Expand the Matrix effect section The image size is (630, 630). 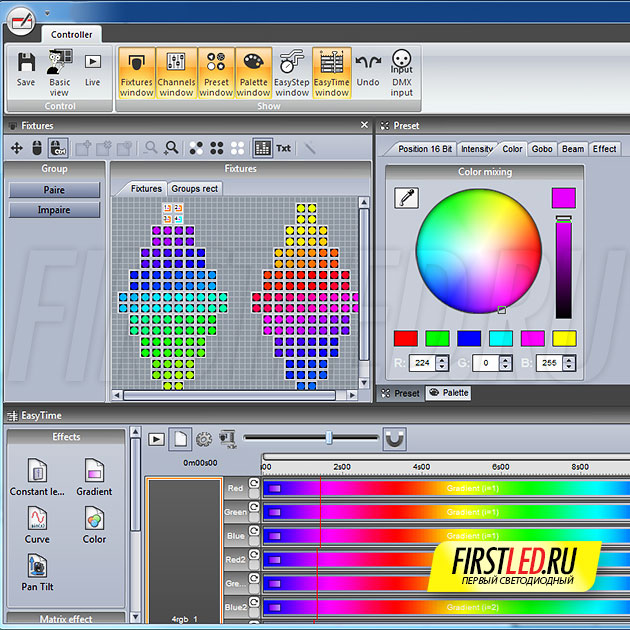coord(66,619)
